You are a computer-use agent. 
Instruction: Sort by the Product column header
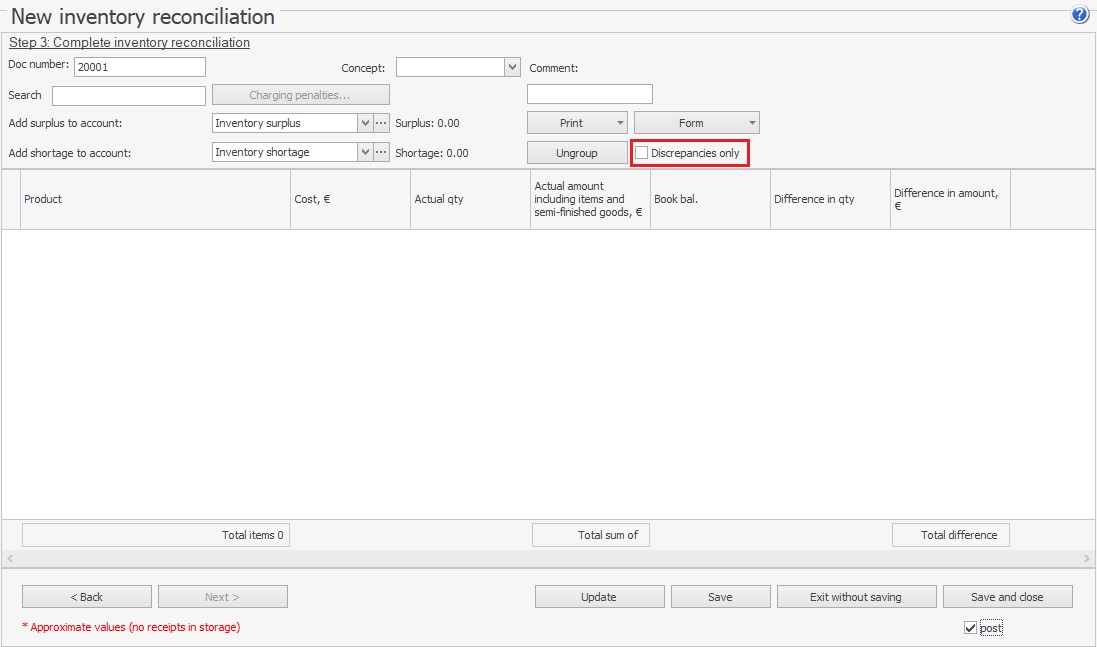click(x=155, y=199)
